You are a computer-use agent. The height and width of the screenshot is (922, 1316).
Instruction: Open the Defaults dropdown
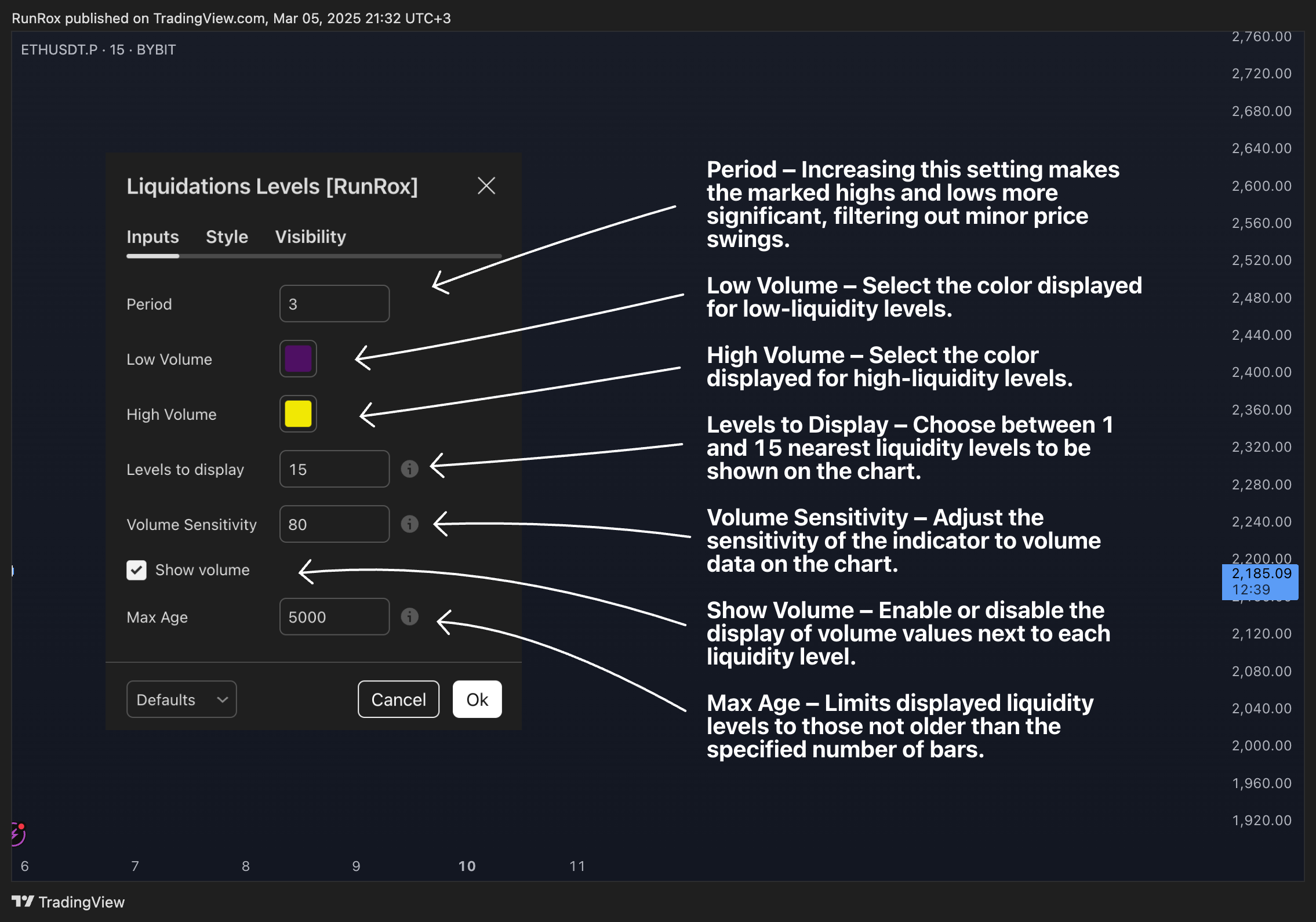click(x=181, y=699)
